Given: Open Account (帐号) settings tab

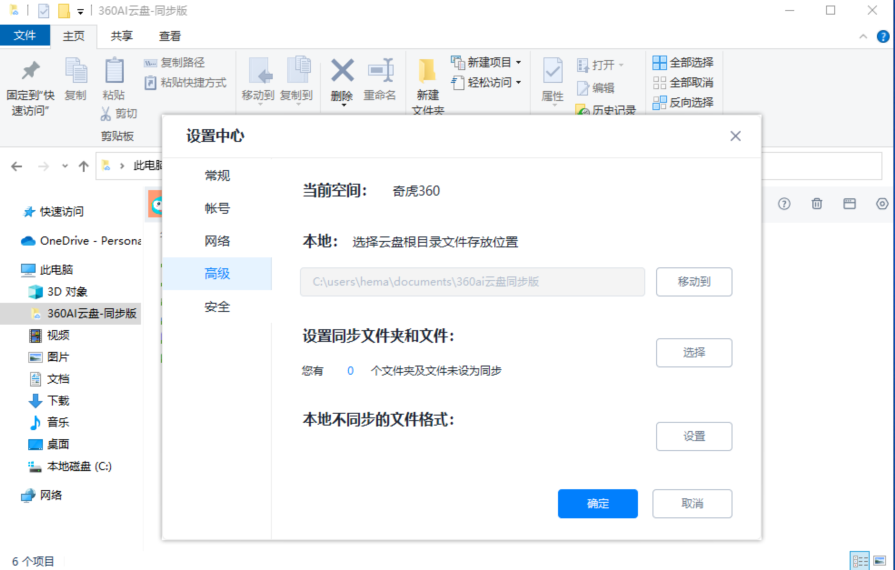Looking at the screenshot, I should (217, 209).
